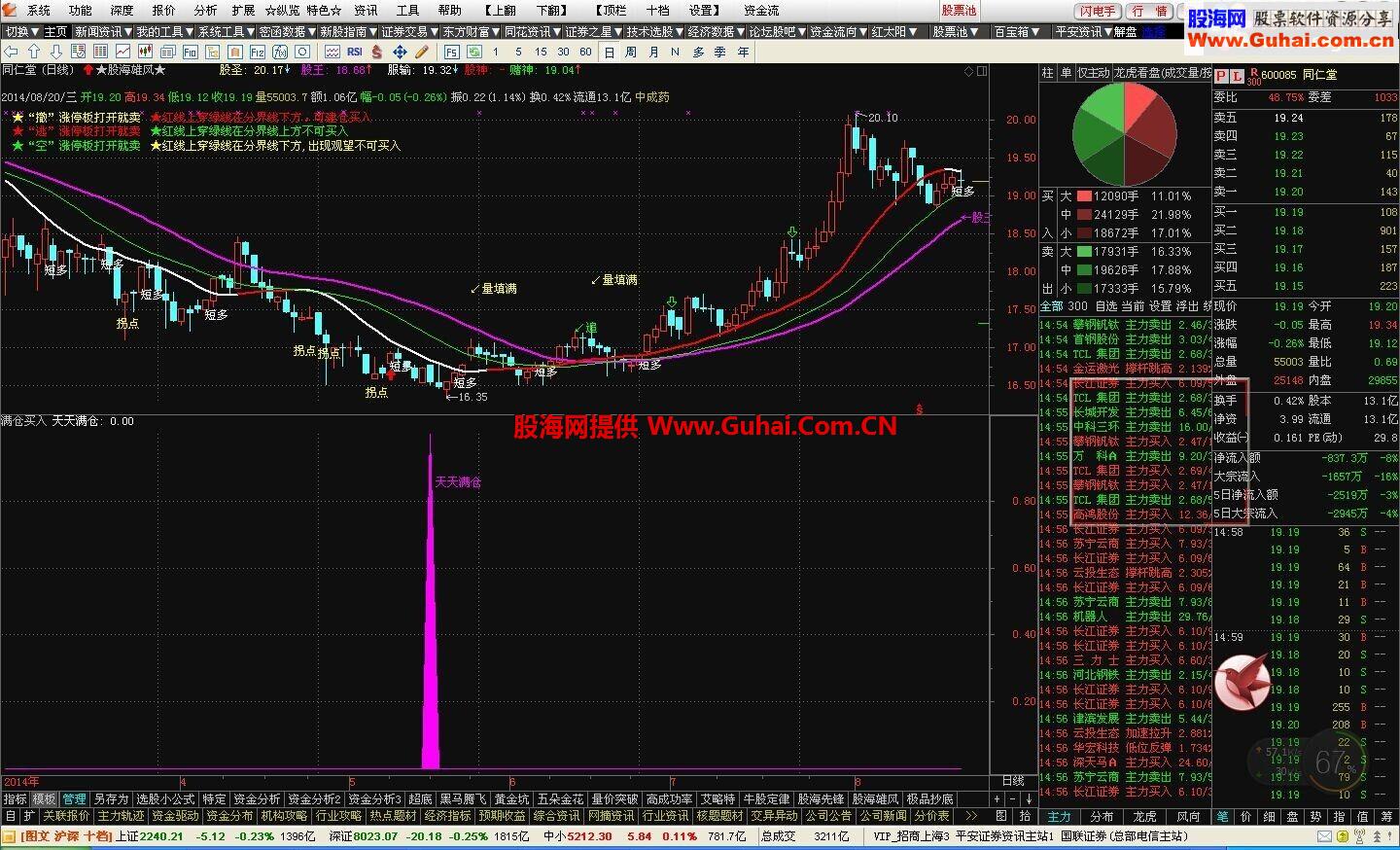Select the 5-minute period button
Viewport: 1400px width, 850px height.
(519, 51)
